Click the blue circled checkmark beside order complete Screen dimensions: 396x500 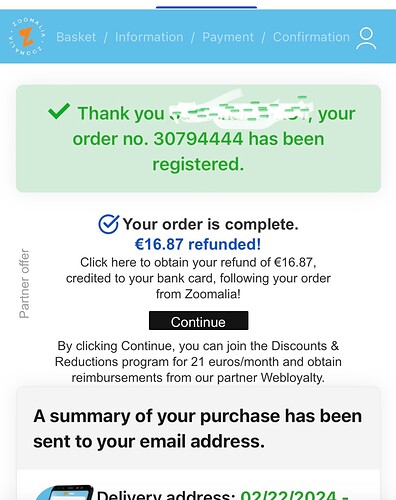[x=108, y=224]
